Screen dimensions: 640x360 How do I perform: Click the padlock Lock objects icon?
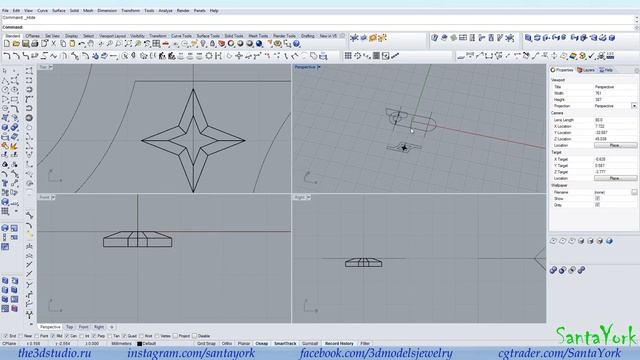click(x=212, y=44)
